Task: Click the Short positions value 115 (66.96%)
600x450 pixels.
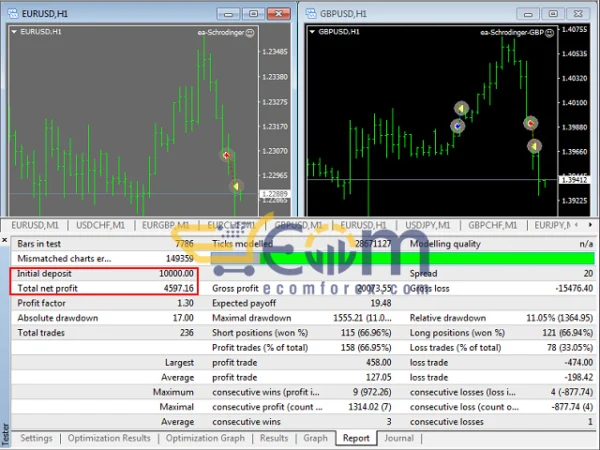Action: tap(366, 333)
